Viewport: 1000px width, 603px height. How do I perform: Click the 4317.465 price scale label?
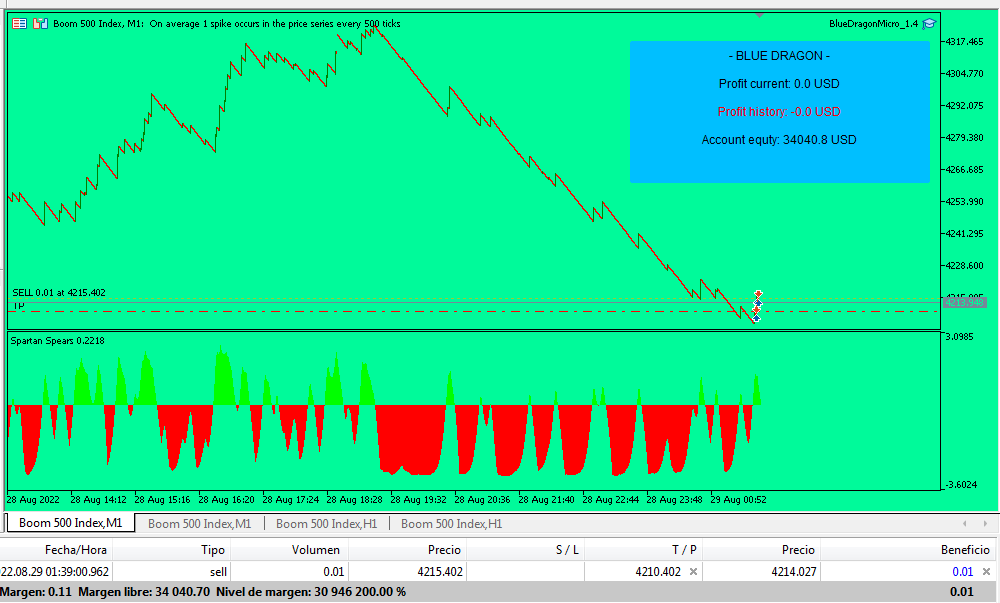click(964, 41)
